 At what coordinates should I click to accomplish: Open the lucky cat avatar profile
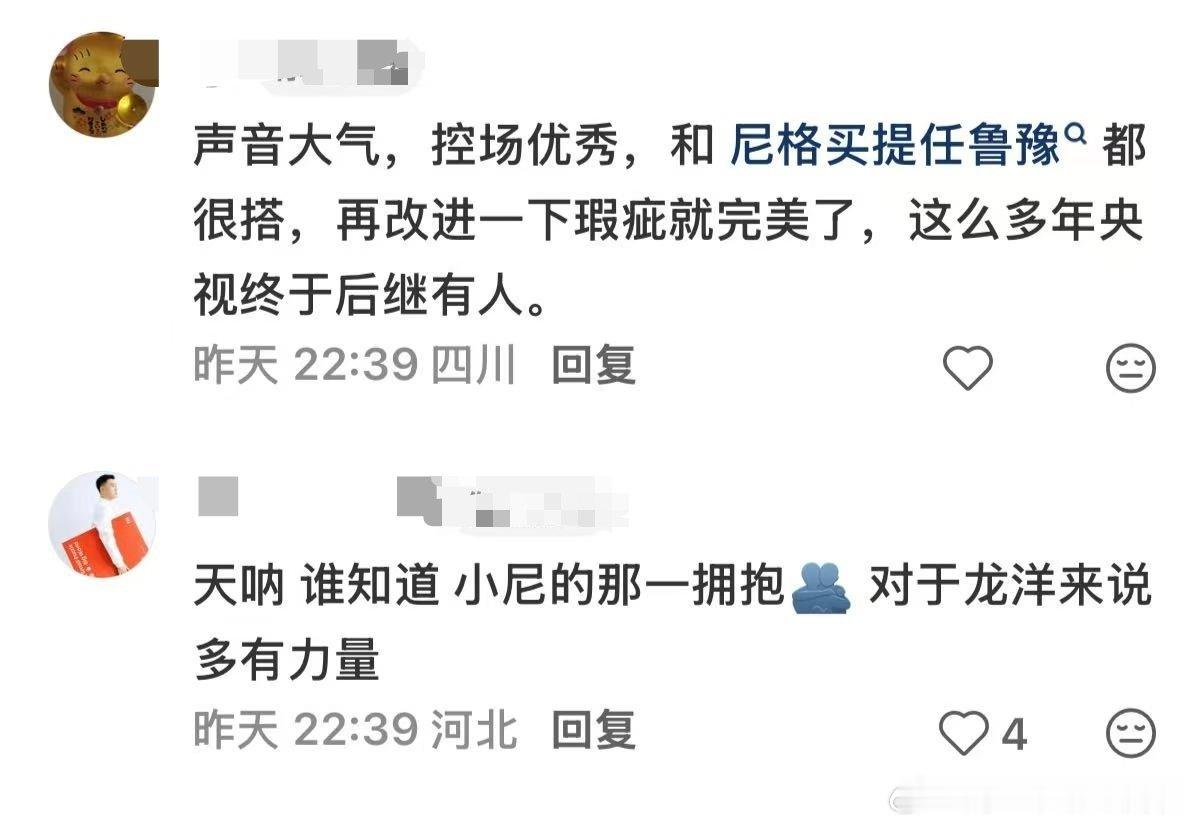[x=103, y=84]
